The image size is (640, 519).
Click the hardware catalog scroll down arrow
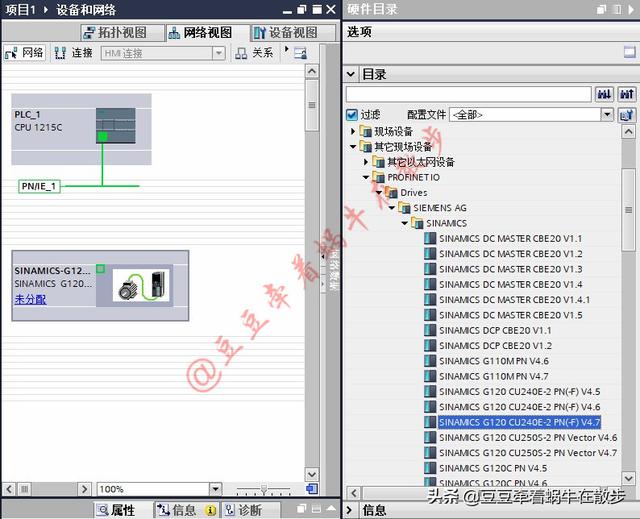pos(628,477)
